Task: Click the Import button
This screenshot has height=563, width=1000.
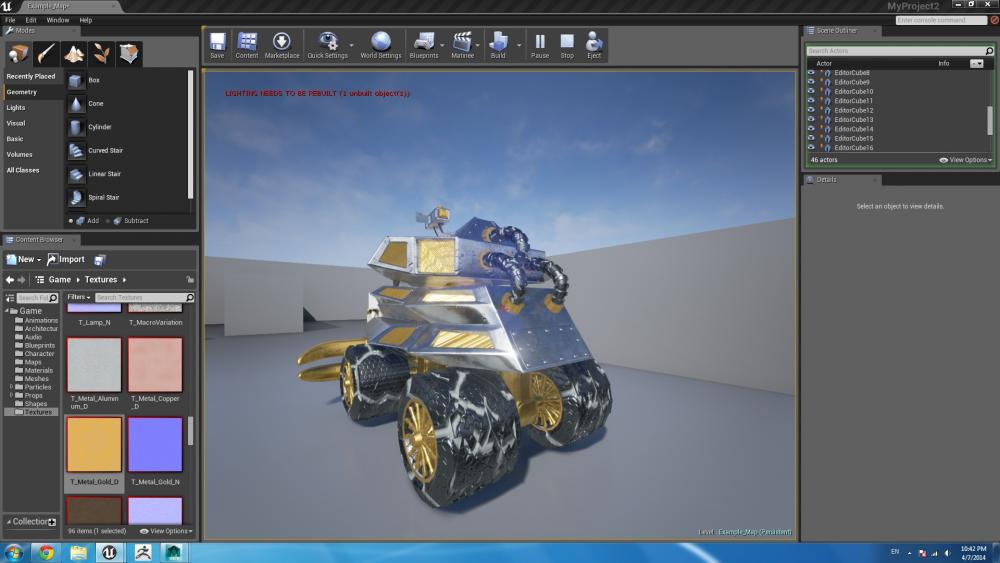Action: click(x=66, y=260)
